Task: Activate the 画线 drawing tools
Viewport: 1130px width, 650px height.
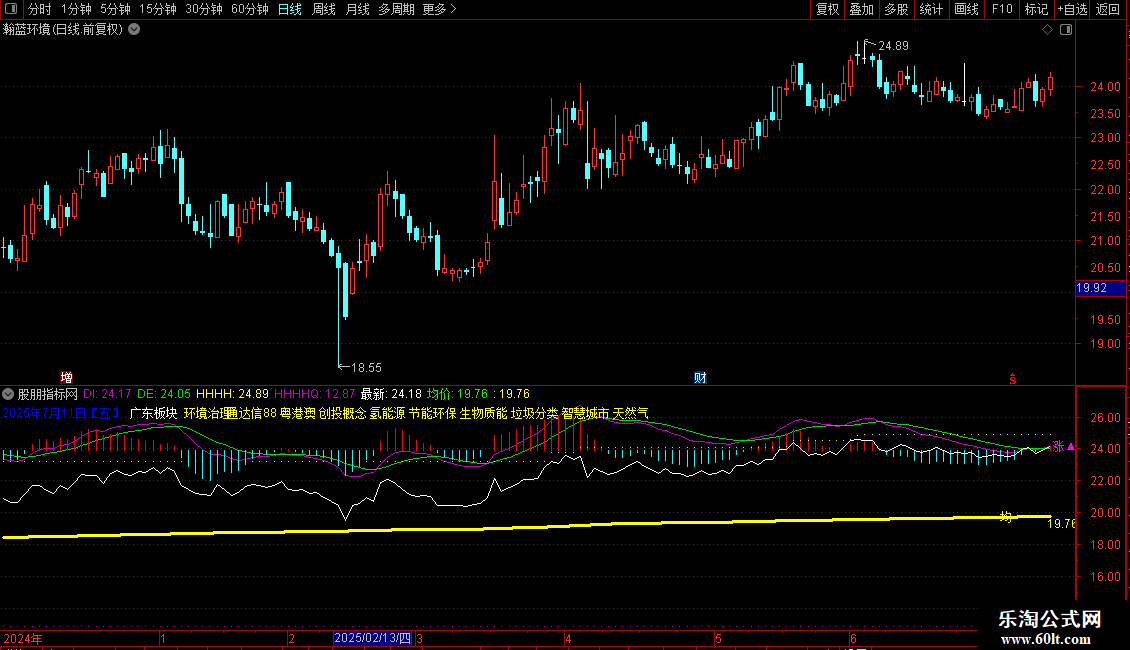Action: (x=966, y=9)
